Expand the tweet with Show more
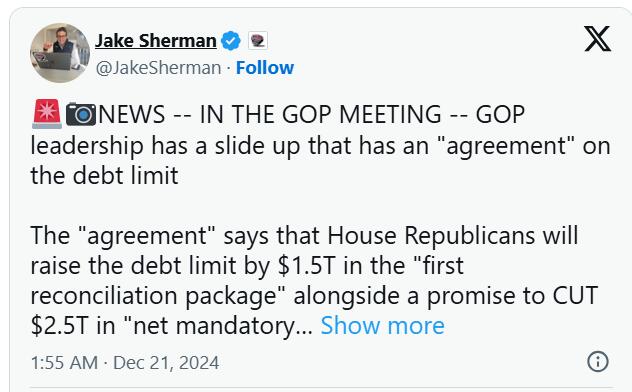632x392 pixels. click(x=383, y=325)
